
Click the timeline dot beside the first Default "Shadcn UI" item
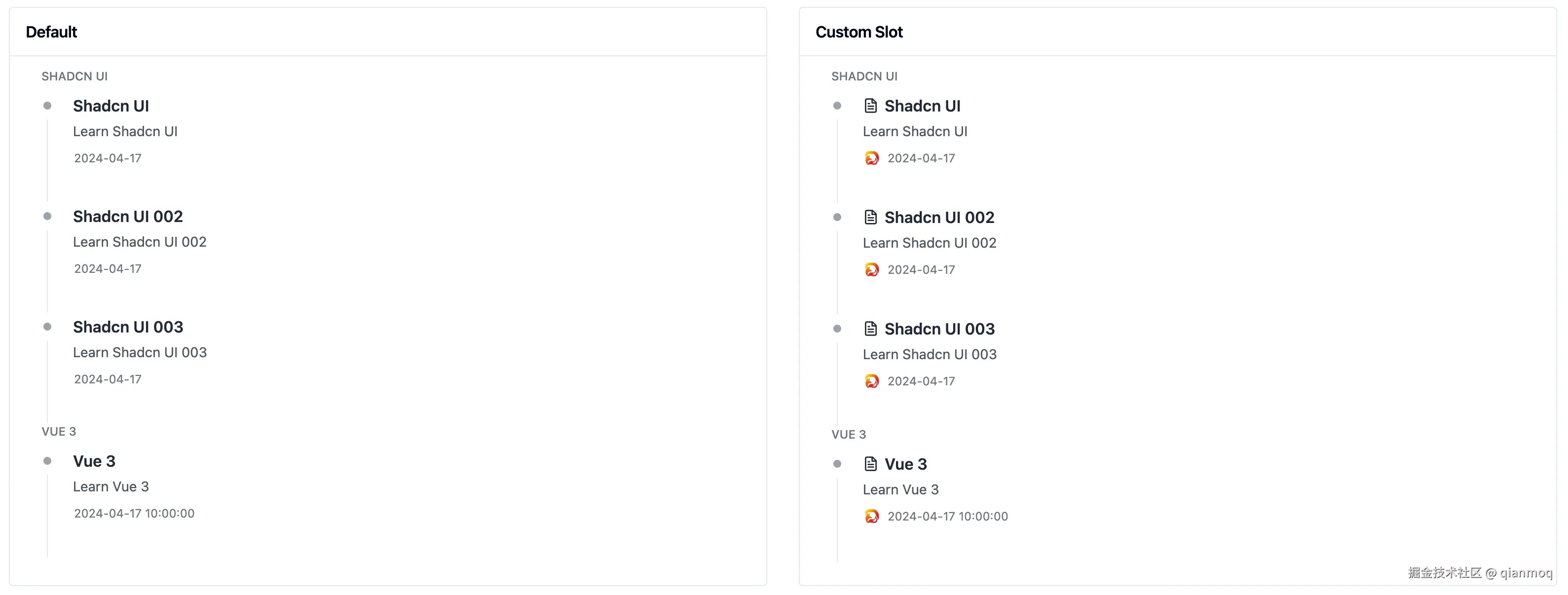click(47, 106)
